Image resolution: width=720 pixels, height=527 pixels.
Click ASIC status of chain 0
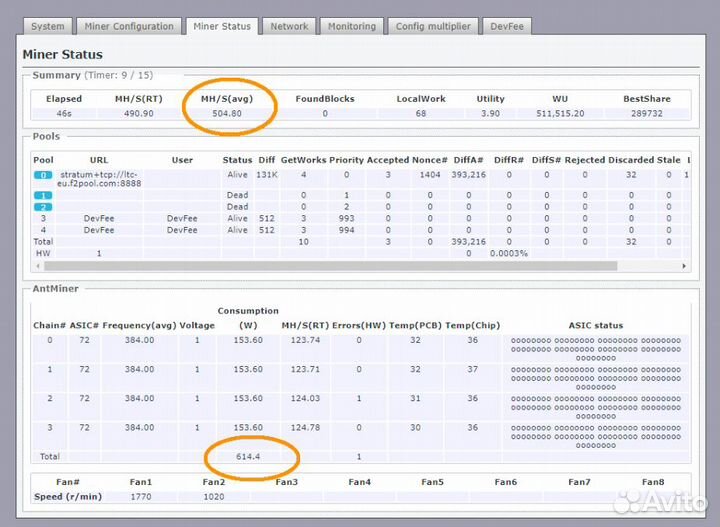595,348
